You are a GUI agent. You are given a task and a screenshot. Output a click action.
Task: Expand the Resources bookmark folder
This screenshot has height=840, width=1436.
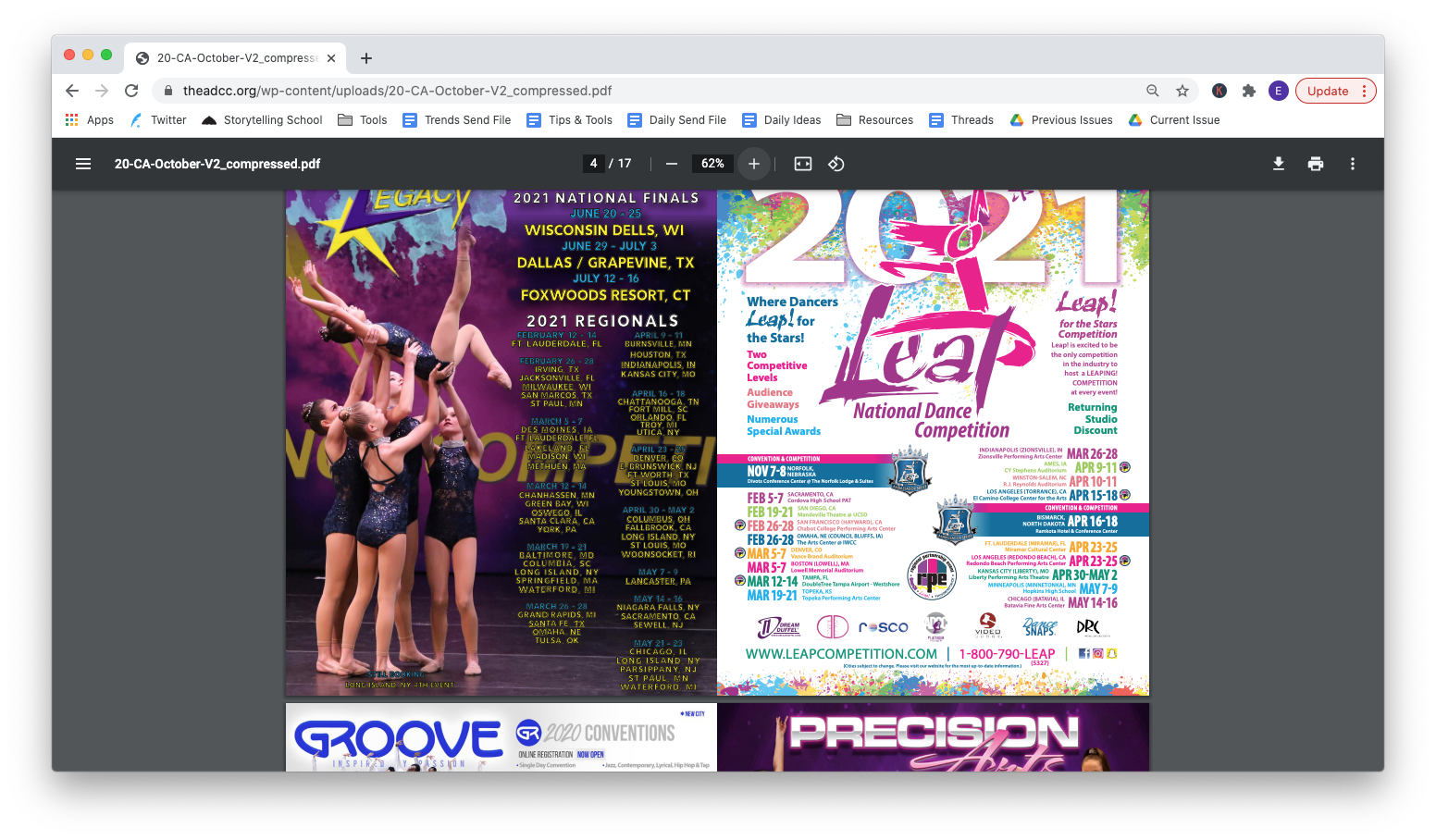pyautogui.click(x=875, y=120)
